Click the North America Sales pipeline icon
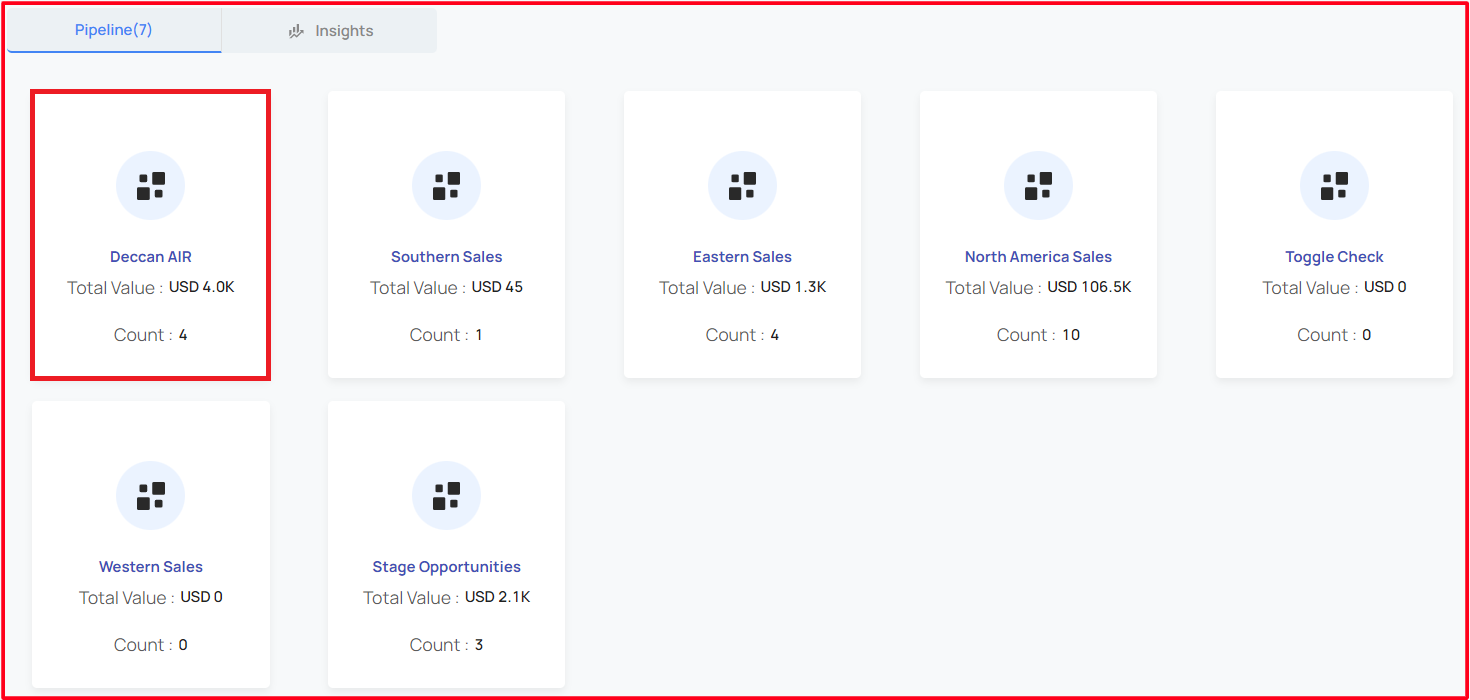The image size is (1470, 700). click(x=1039, y=186)
